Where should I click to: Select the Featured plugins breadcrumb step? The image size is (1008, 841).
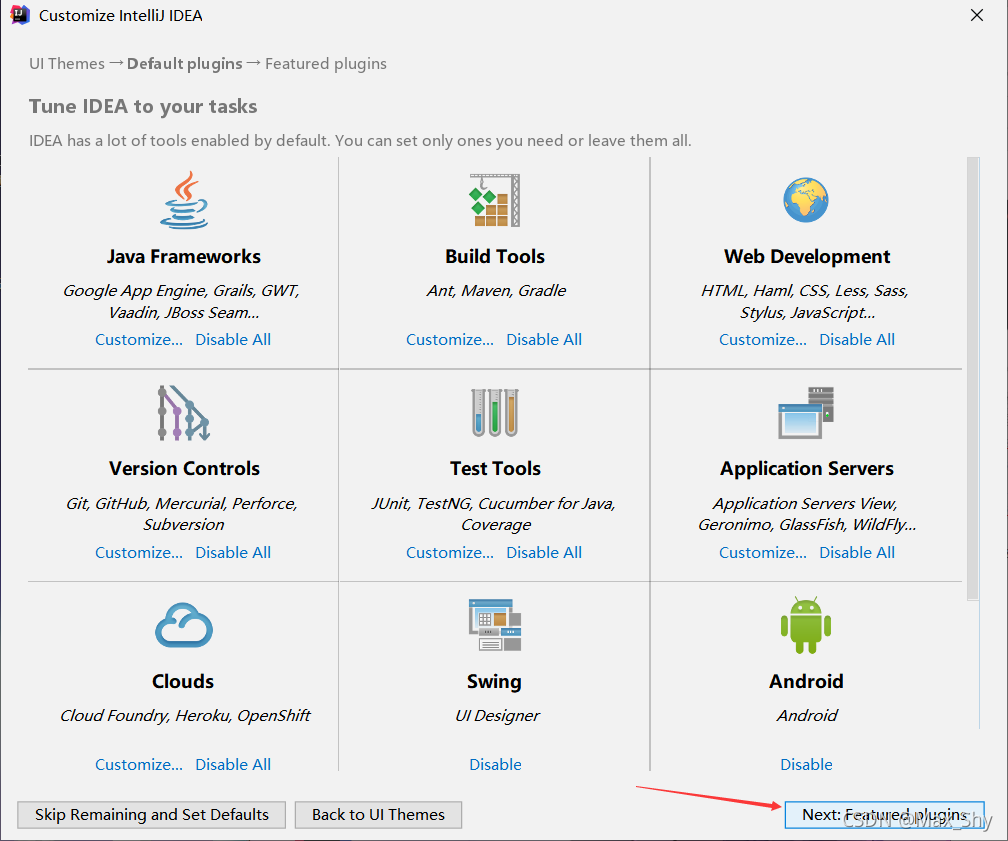(326, 64)
